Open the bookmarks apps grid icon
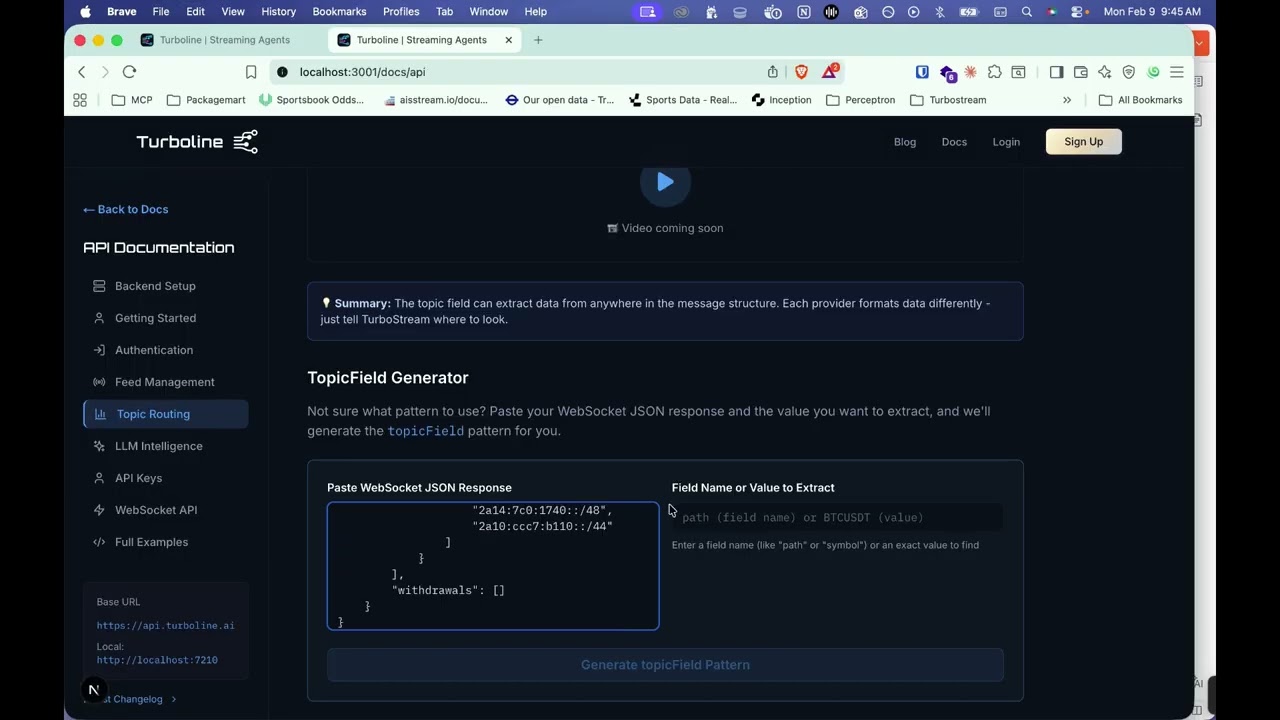This screenshot has width=1280, height=720. point(80,100)
